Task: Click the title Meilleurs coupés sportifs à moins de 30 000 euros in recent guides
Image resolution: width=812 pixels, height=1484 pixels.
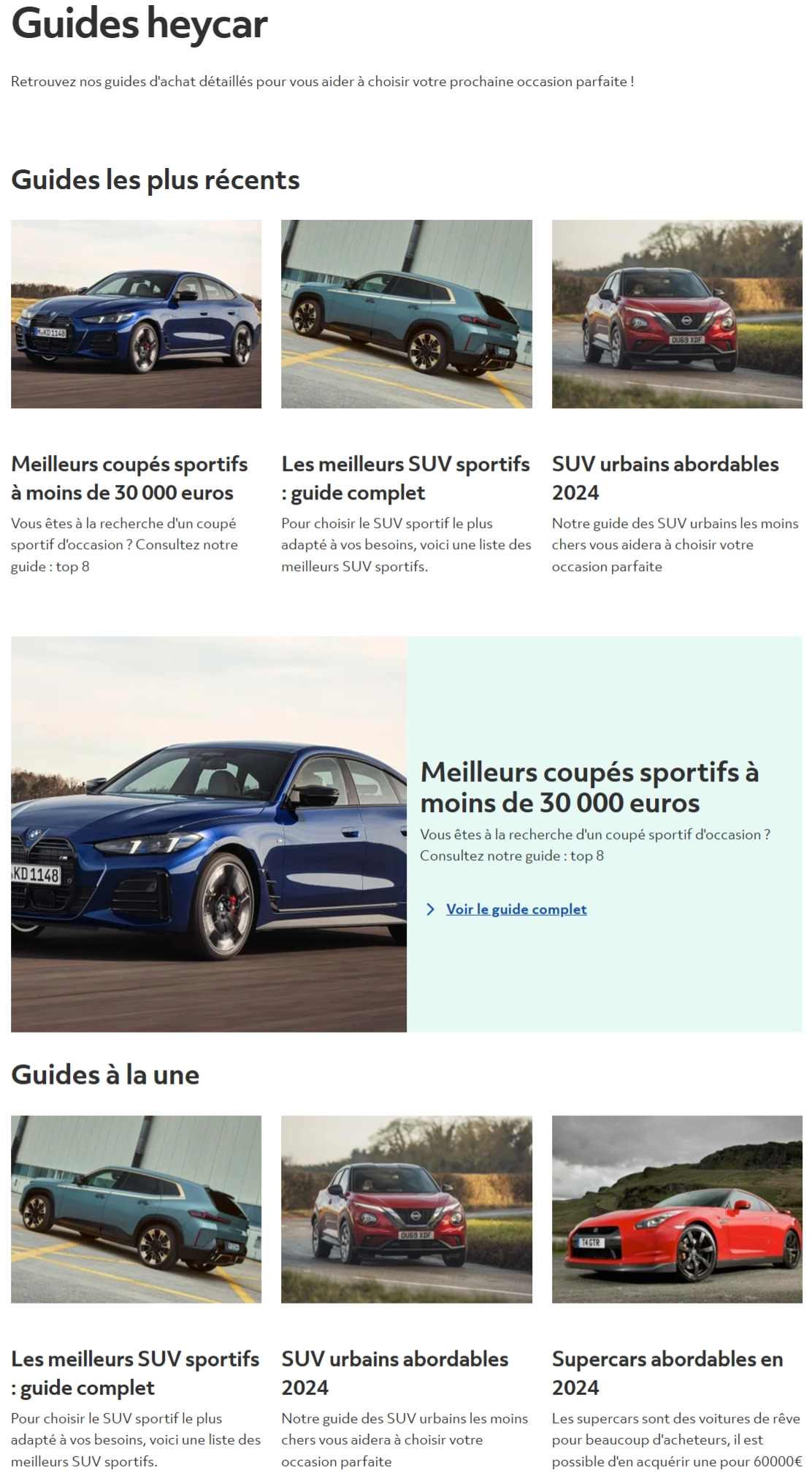Action: pyautogui.click(x=129, y=478)
